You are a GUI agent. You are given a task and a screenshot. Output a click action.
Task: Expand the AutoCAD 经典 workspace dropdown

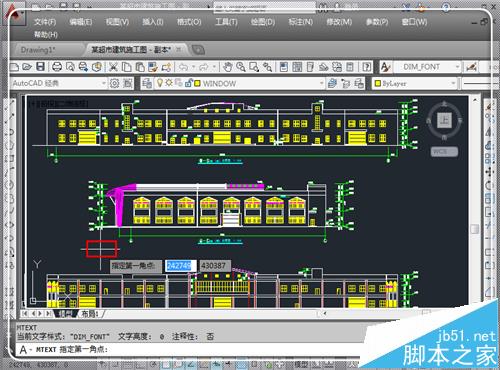(103, 83)
